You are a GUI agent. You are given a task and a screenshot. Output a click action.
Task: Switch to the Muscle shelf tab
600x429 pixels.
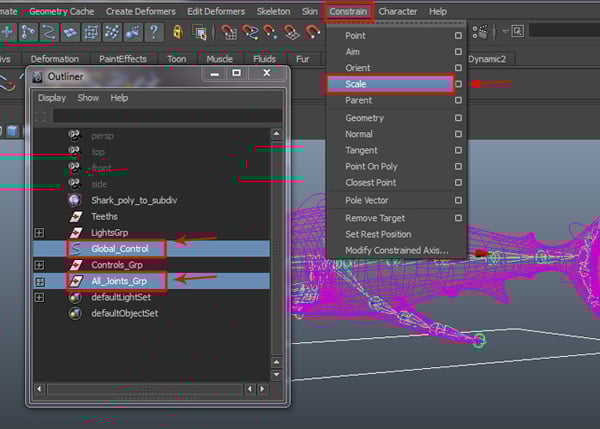click(218, 59)
